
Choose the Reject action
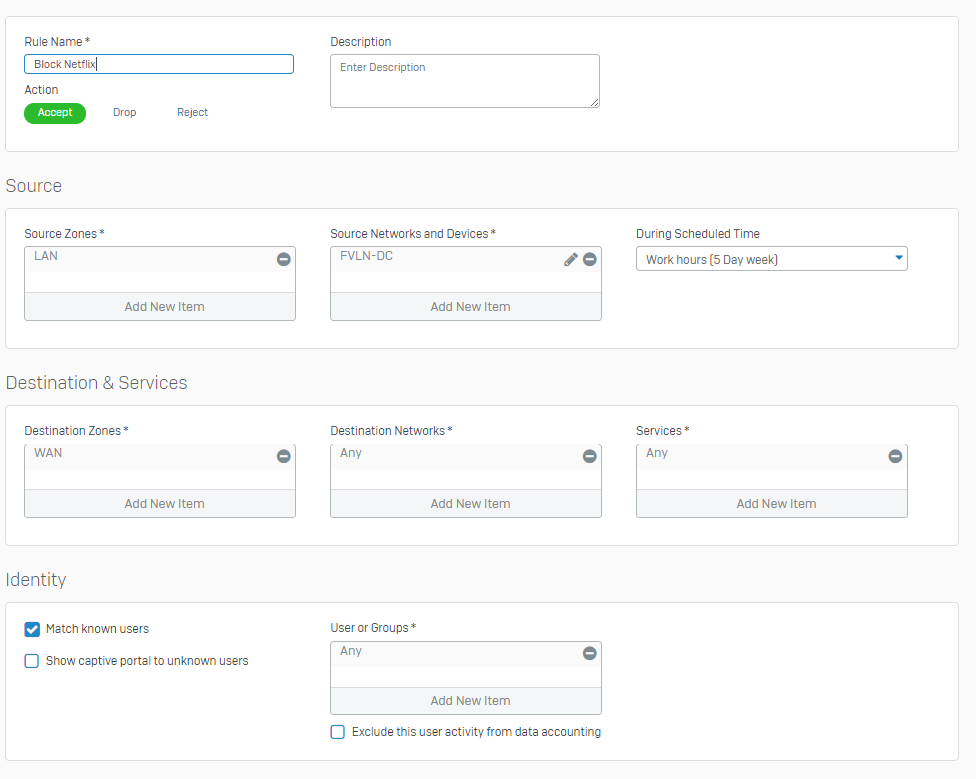pyautogui.click(x=192, y=113)
